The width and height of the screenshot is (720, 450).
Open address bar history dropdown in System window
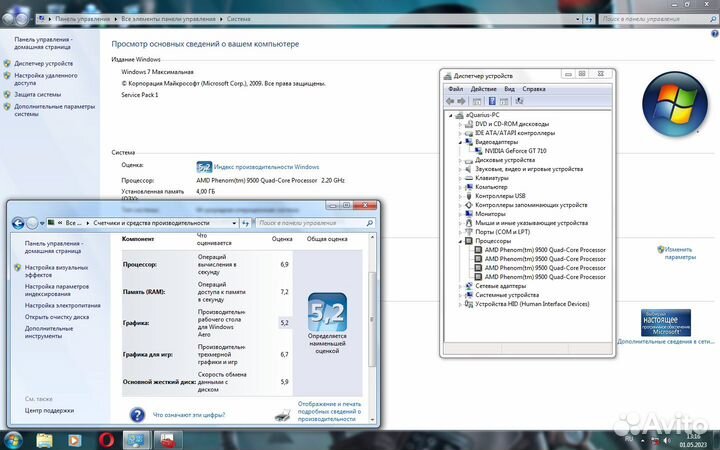point(578,19)
